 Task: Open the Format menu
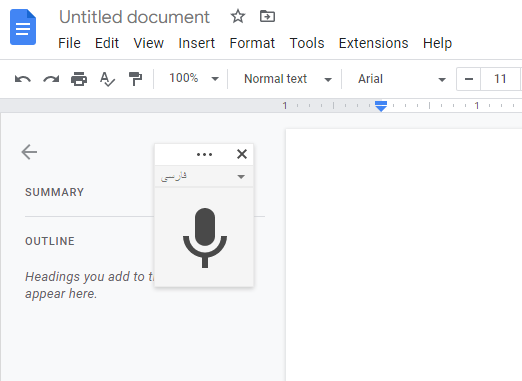[252, 43]
